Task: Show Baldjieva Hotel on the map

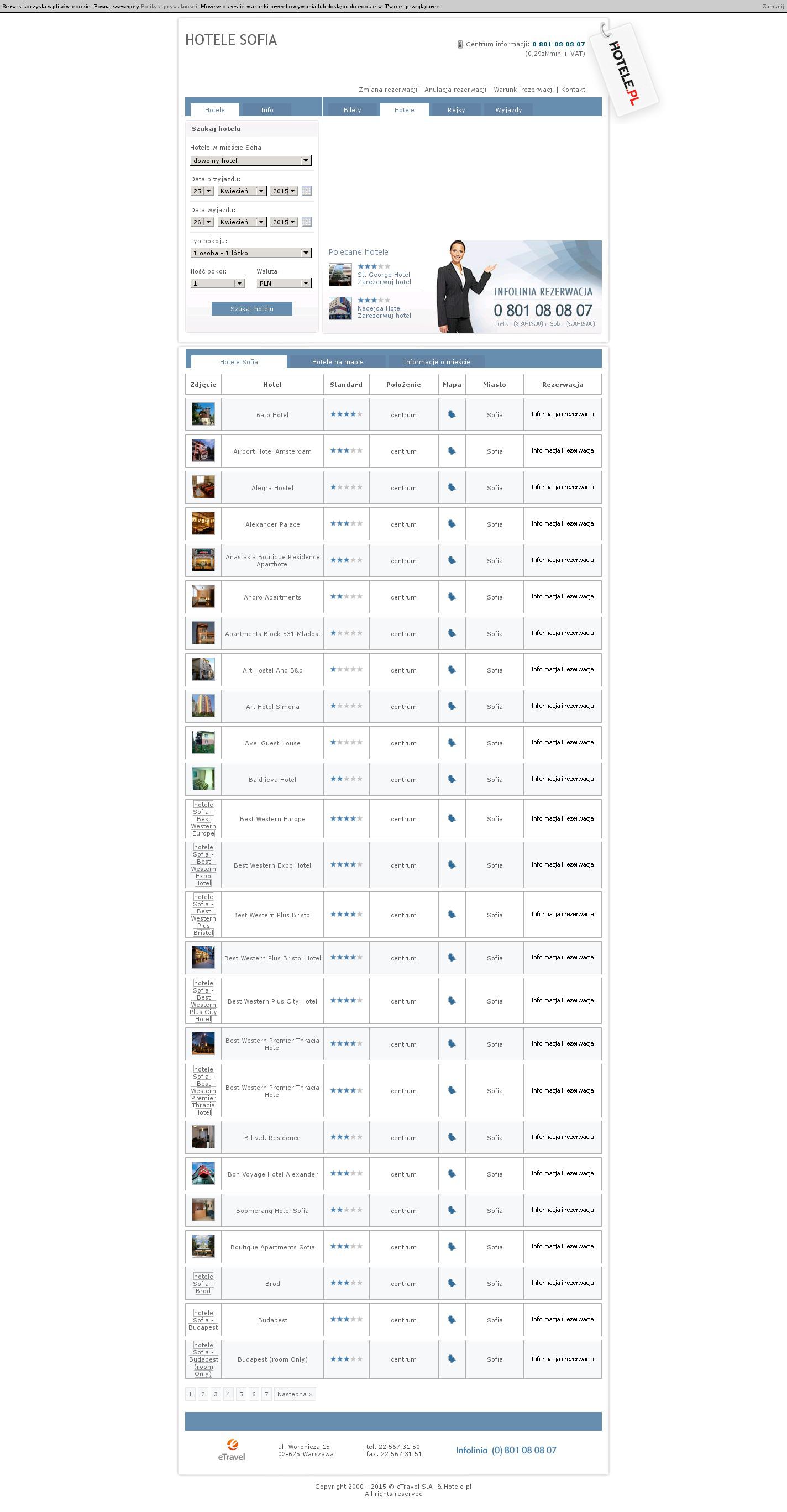Action: pos(452,779)
